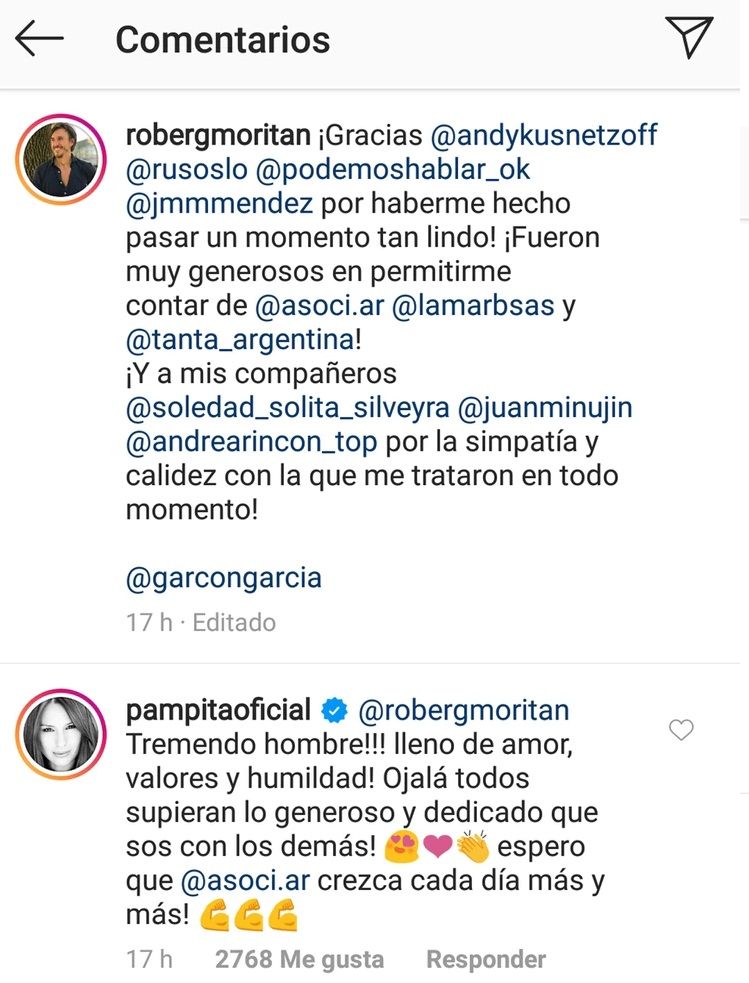Visit the @garcongarcia mention
The height and width of the screenshot is (983, 749).
click(224, 577)
